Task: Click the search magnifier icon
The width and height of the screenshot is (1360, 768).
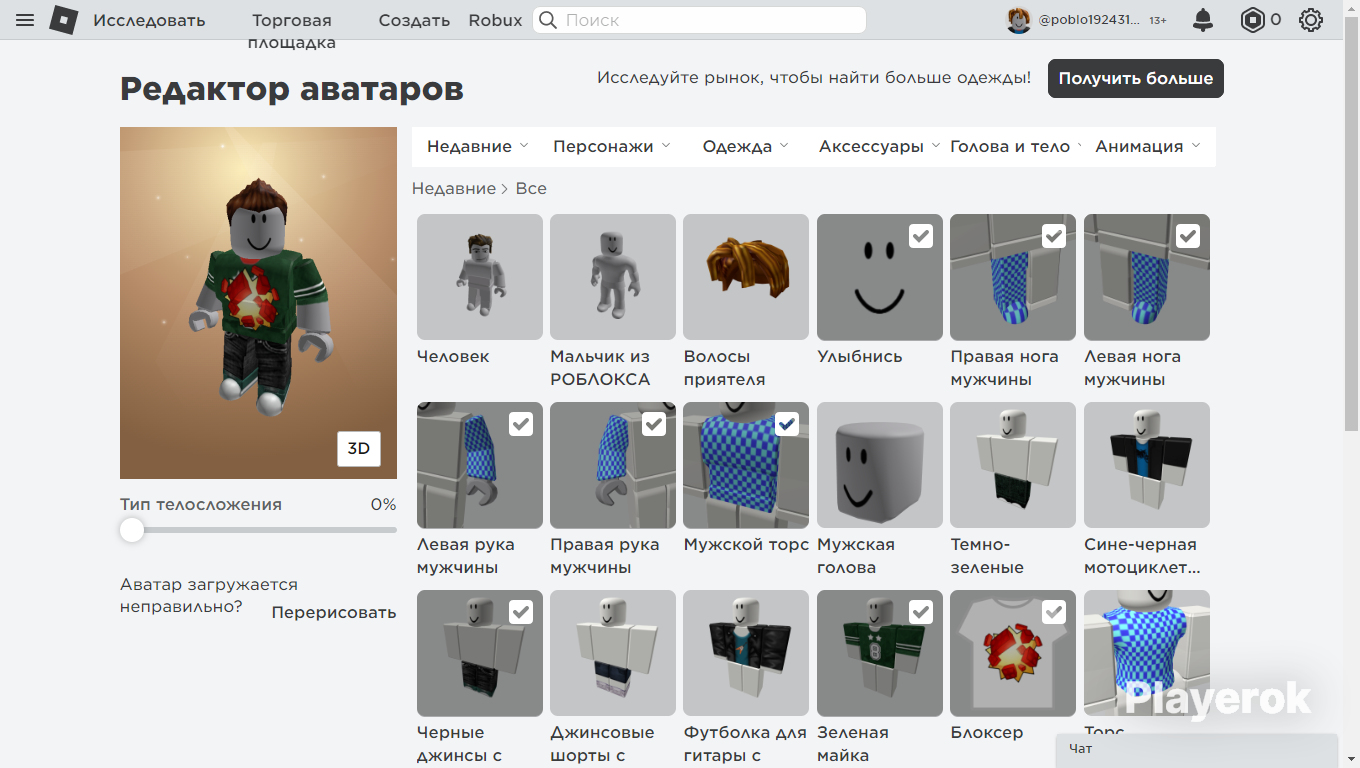Action: click(x=547, y=20)
